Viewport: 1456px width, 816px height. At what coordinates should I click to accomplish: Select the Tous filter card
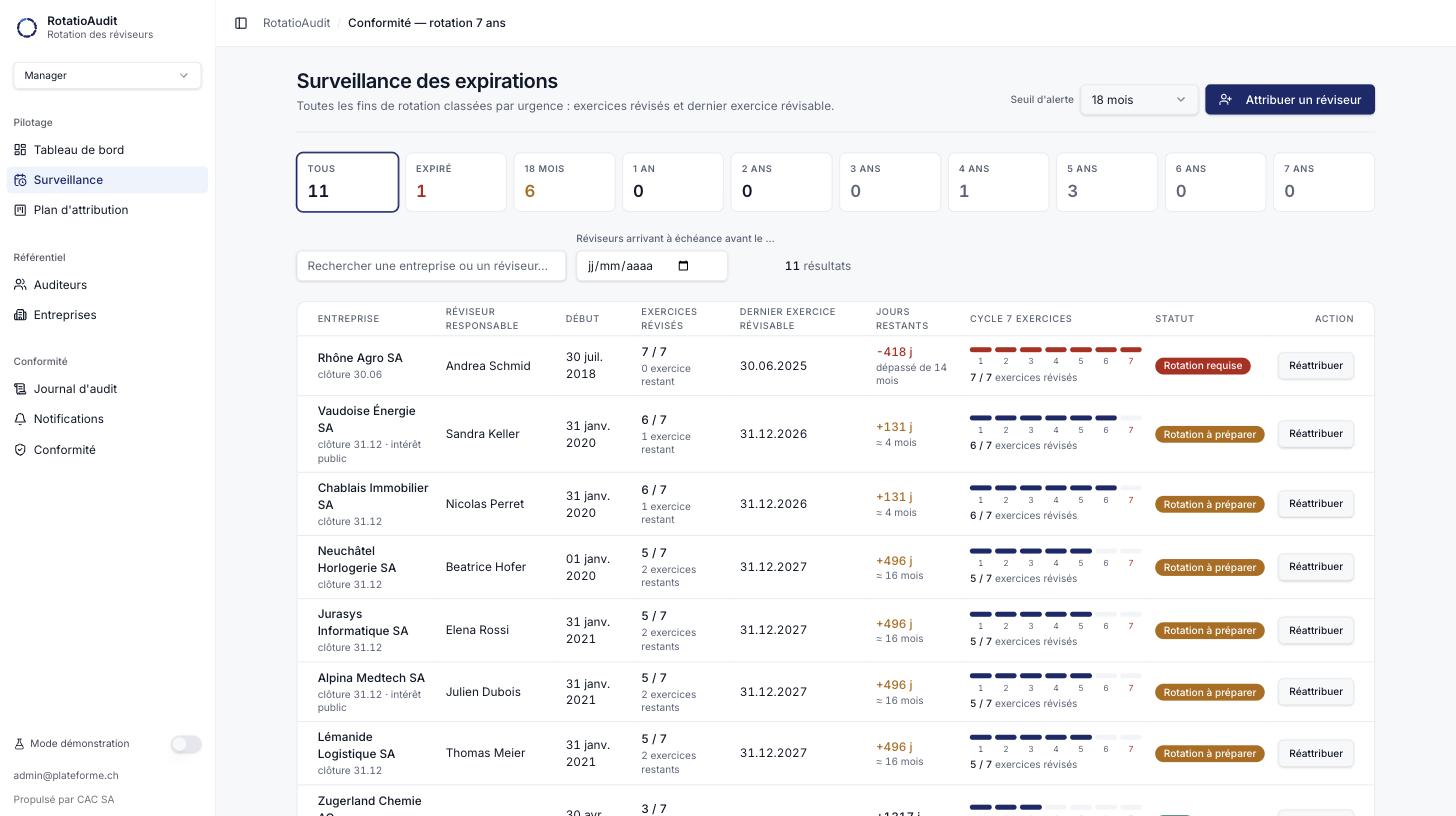tap(347, 182)
